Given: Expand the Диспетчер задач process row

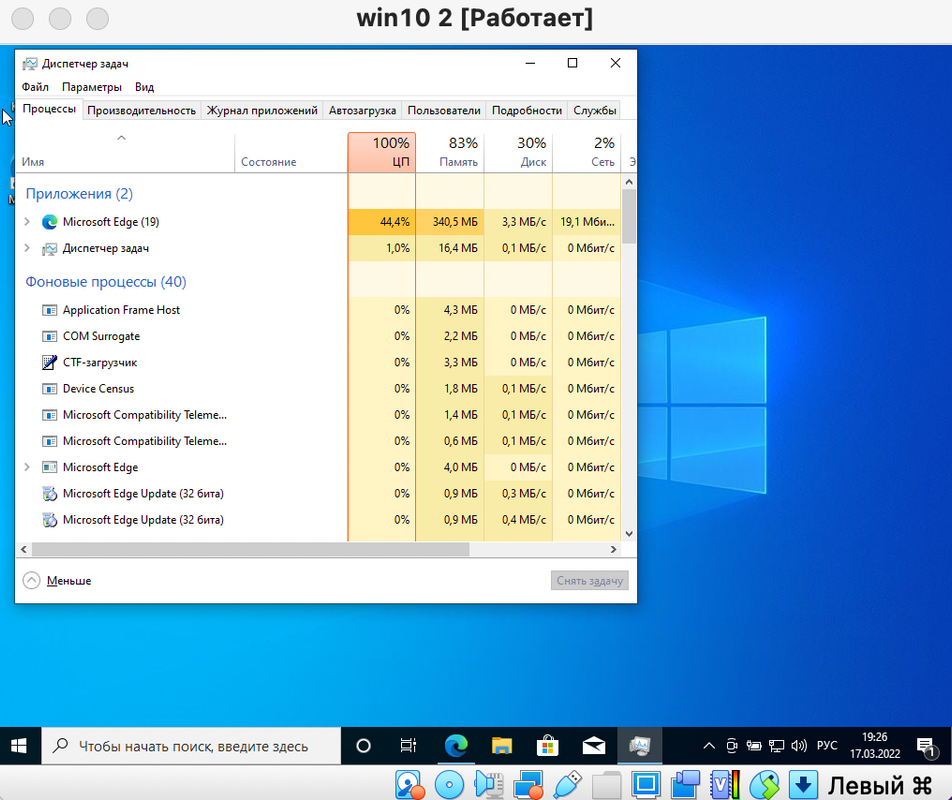Looking at the screenshot, I should coord(27,248).
